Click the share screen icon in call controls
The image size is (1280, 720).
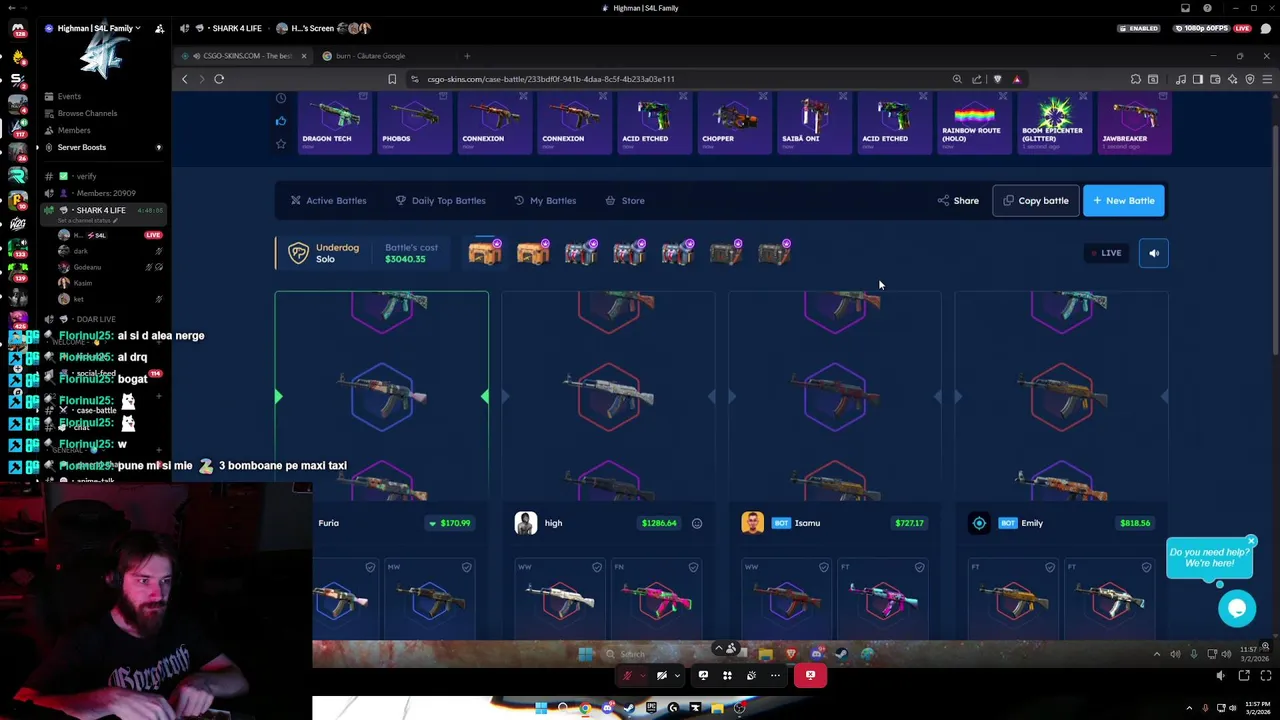pyautogui.click(x=703, y=675)
